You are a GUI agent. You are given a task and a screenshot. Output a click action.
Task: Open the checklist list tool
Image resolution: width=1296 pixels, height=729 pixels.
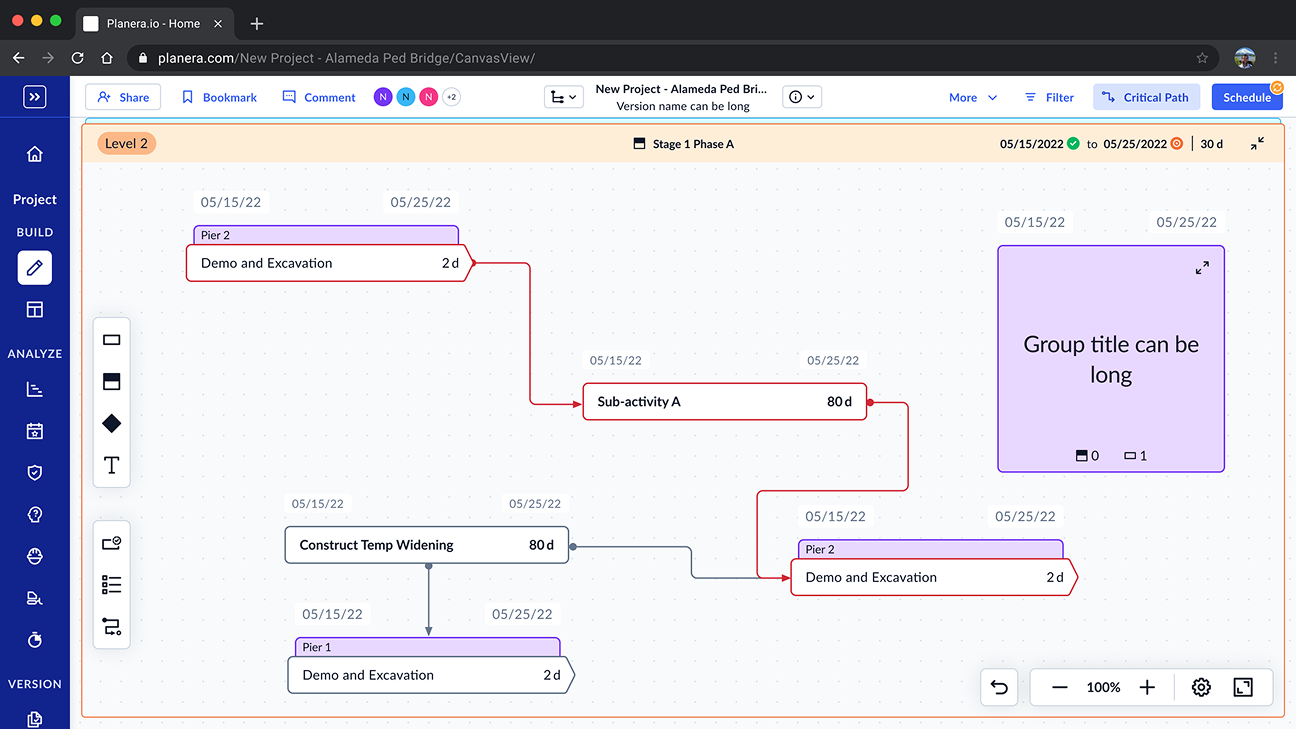112,585
